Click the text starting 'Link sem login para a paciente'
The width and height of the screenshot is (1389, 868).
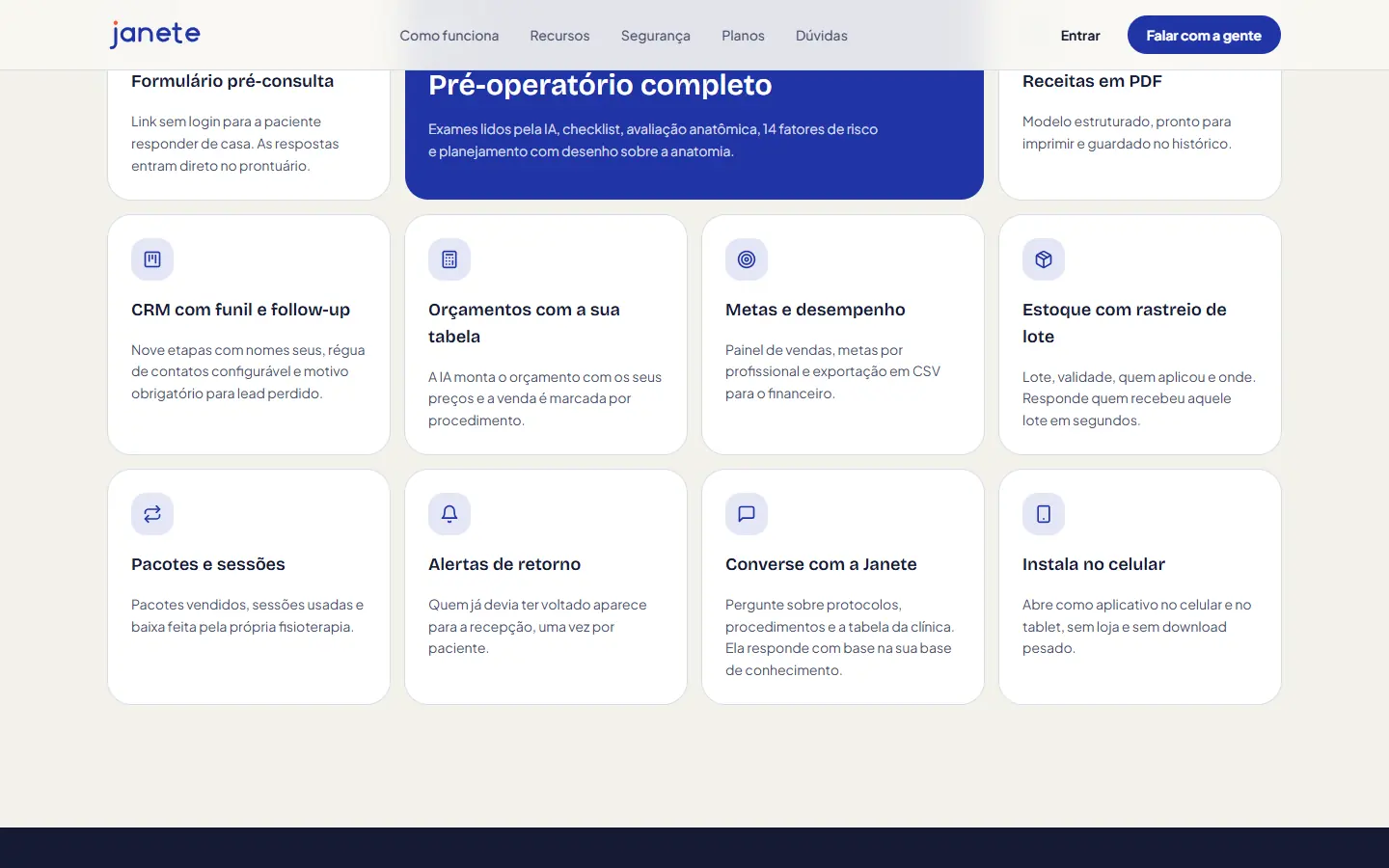click(235, 144)
